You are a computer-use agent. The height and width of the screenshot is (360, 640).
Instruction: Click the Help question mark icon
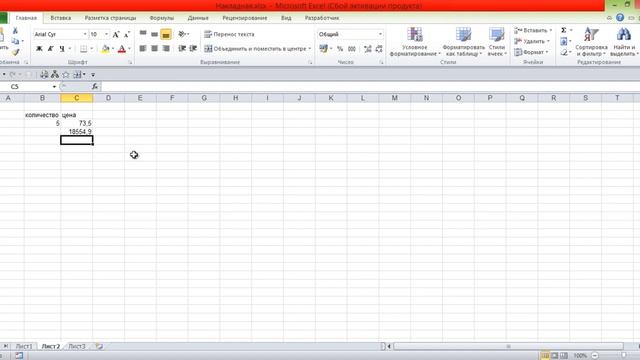620,18
